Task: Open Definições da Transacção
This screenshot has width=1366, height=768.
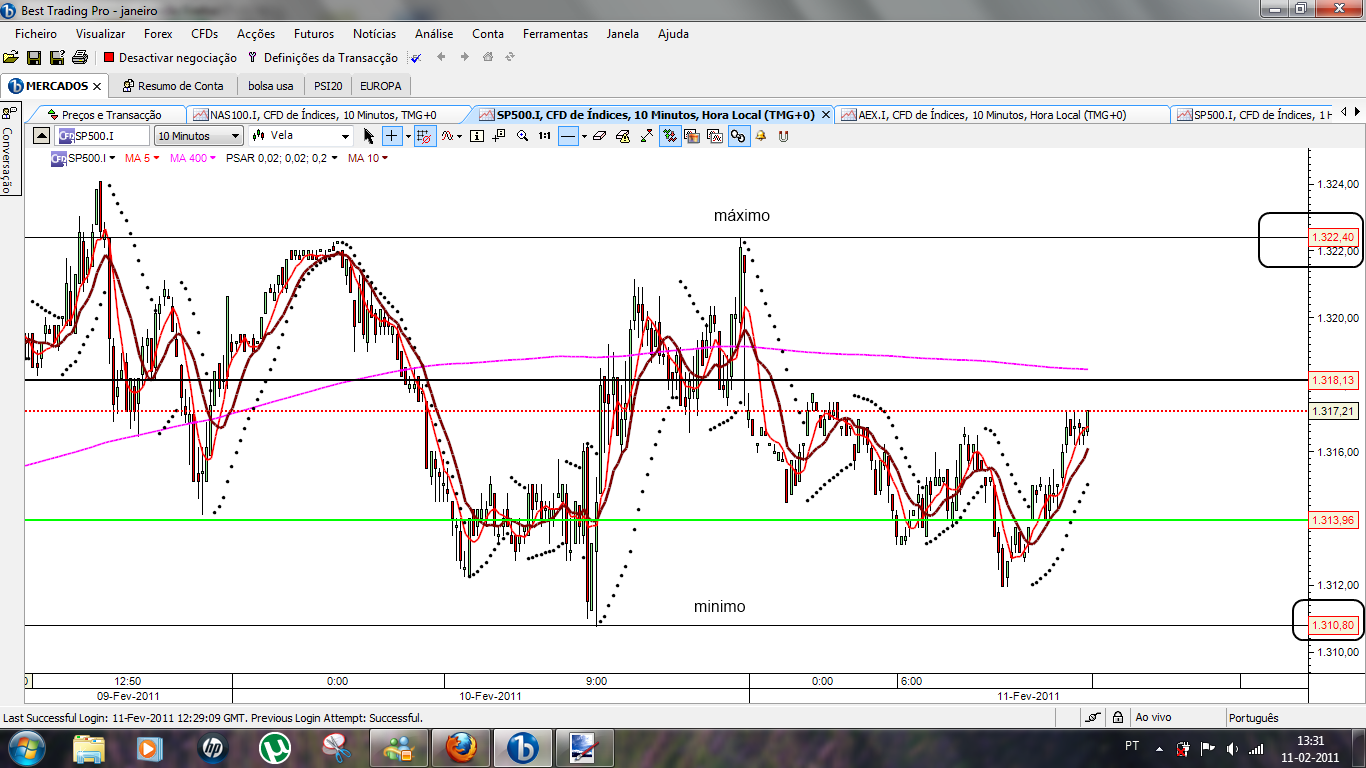Action: [322, 58]
